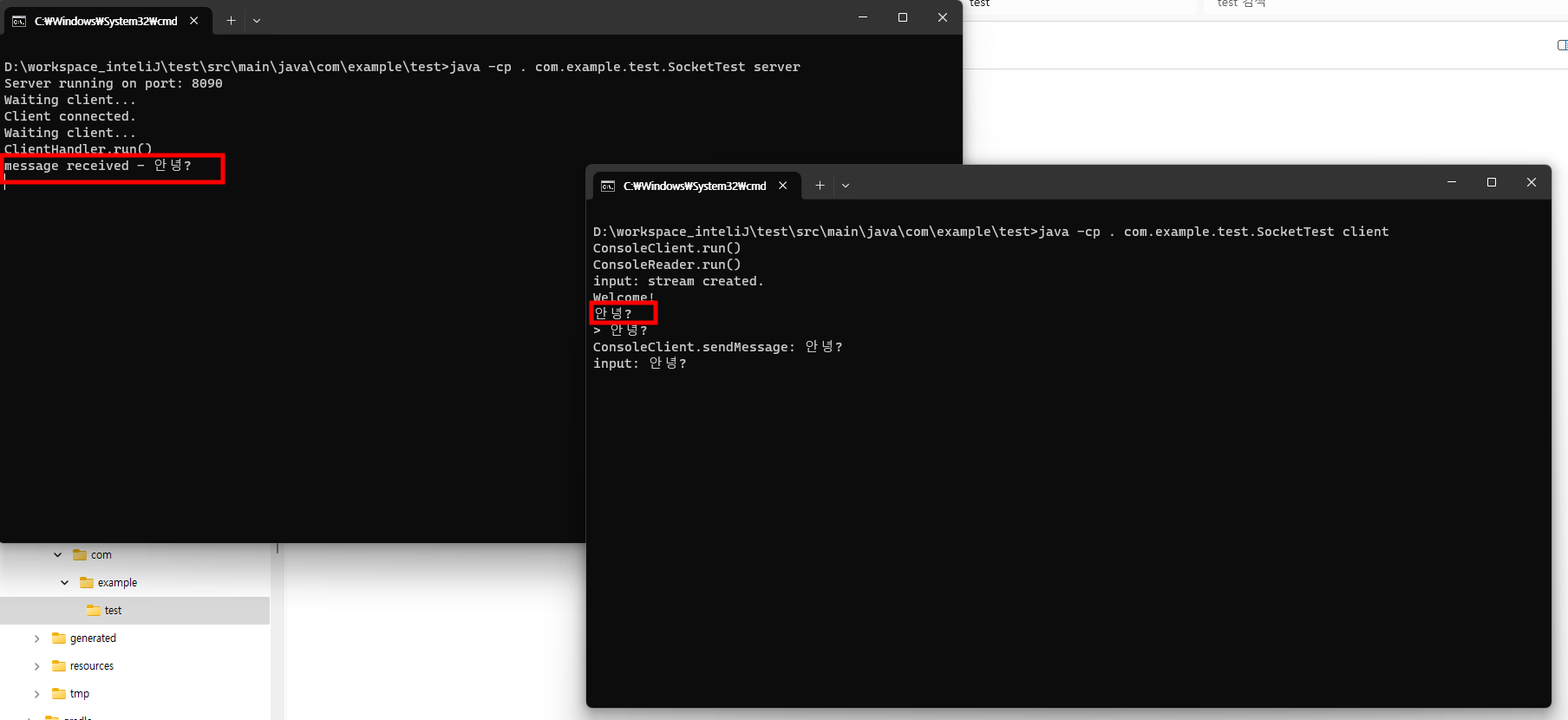This screenshot has width=1568, height=720.
Task: Select the com folder label
Action: point(101,555)
